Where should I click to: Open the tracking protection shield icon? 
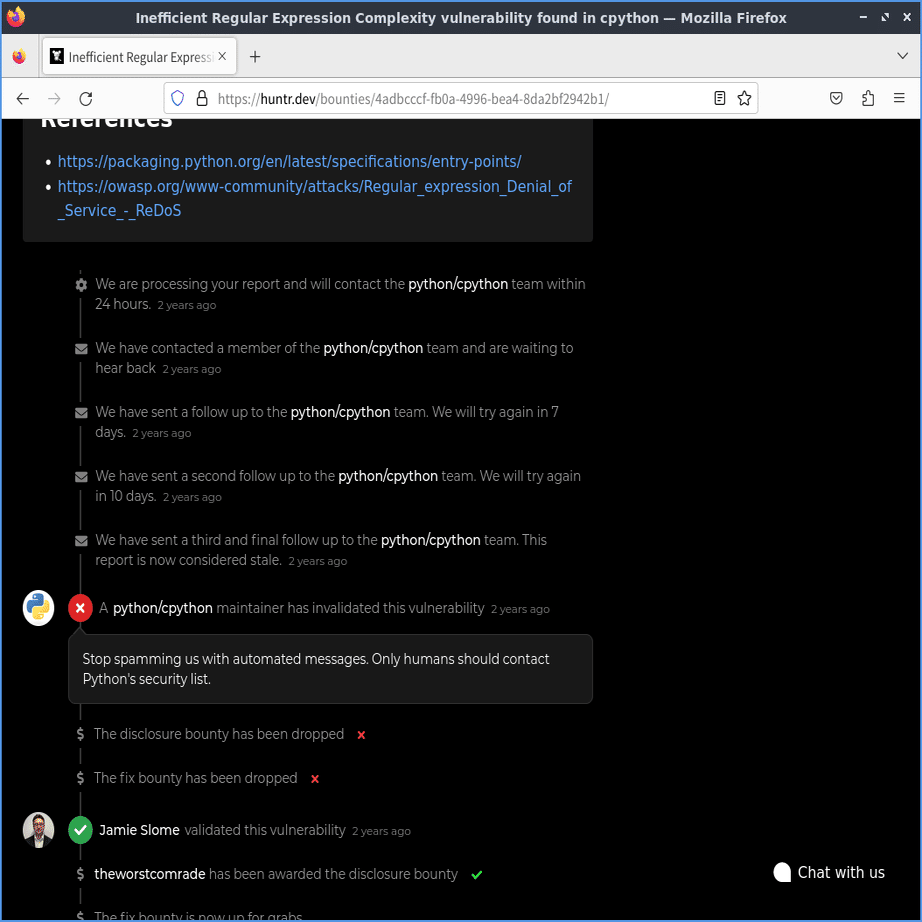click(178, 98)
